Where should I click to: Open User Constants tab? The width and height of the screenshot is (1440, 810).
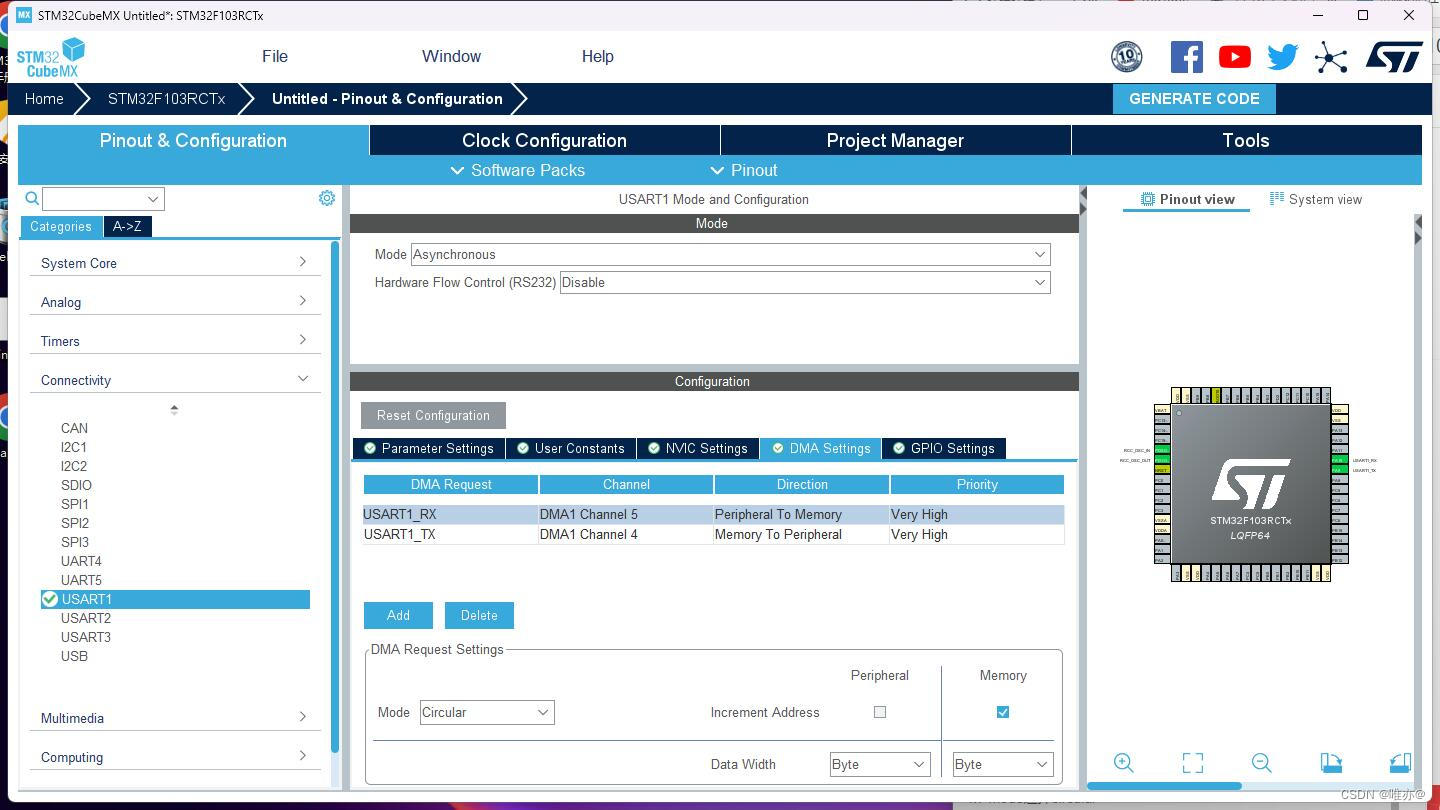(x=570, y=448)
